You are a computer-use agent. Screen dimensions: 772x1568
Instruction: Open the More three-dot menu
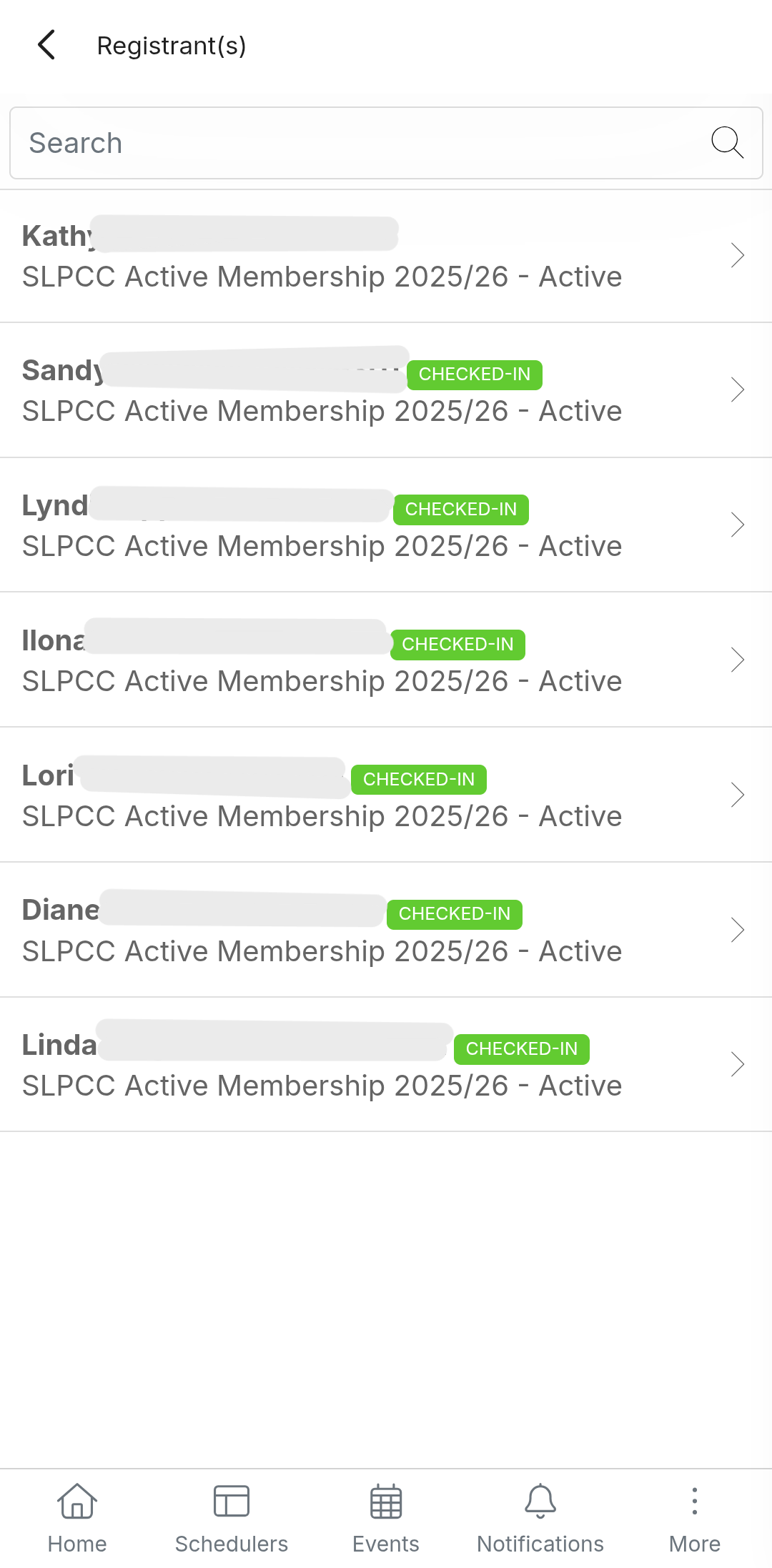point(695,1501)
